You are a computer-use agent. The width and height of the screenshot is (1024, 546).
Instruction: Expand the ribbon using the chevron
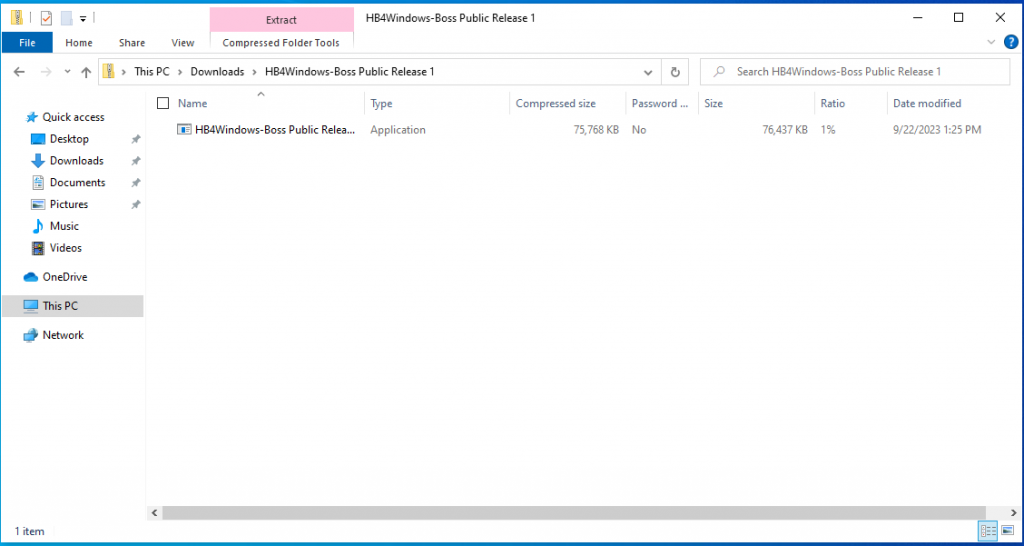[x=991, y=42]
